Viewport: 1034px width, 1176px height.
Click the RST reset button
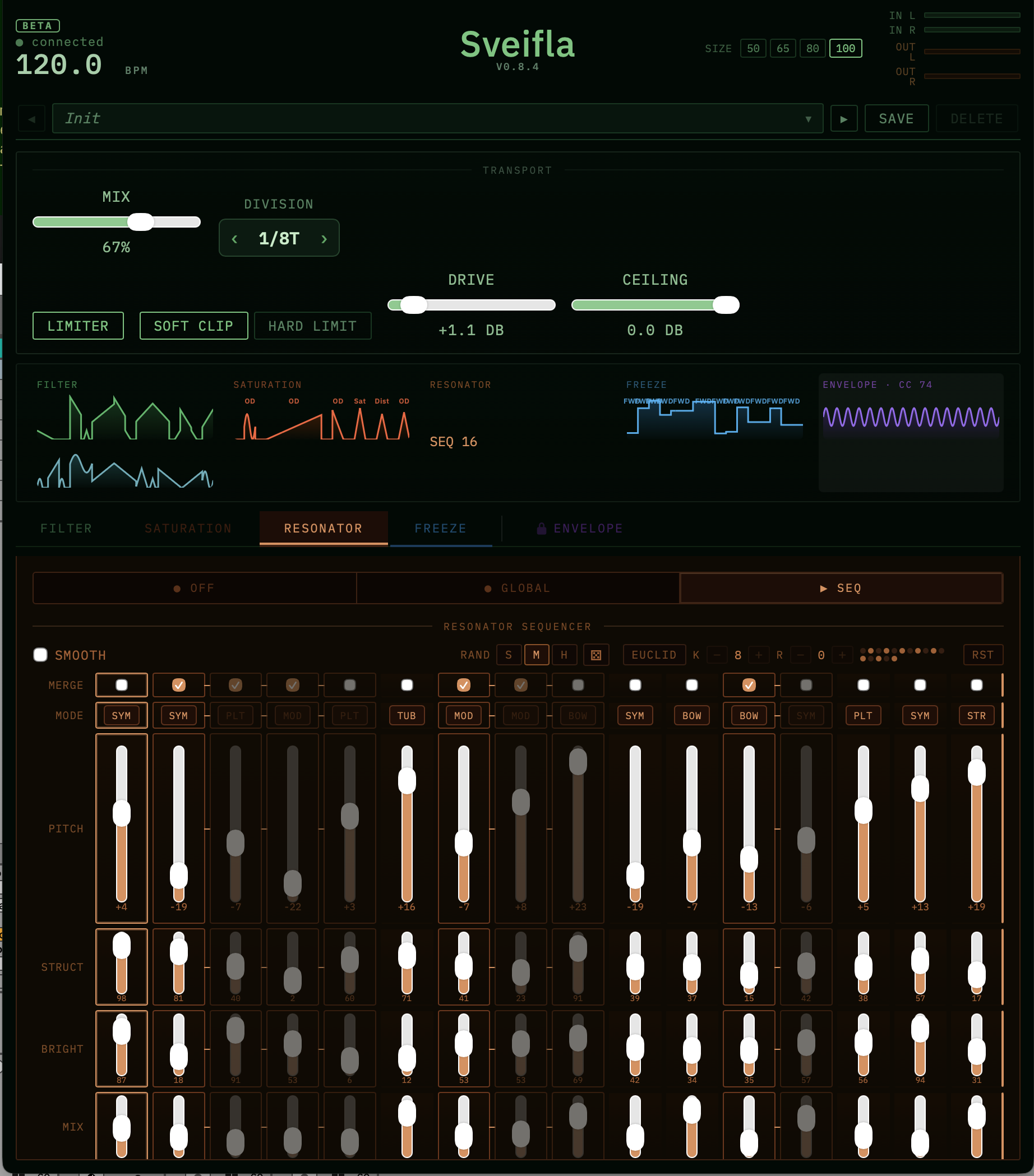click(983, 655)
